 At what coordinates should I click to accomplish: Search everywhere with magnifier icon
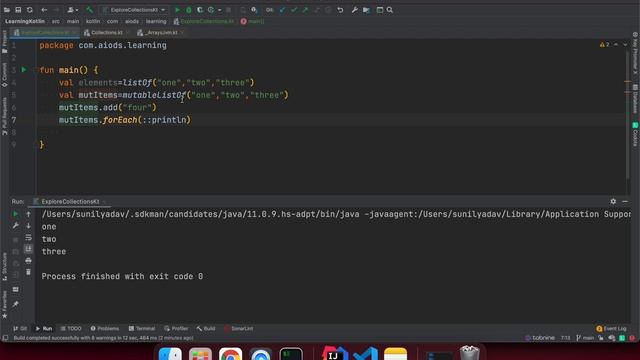(390, 10)
